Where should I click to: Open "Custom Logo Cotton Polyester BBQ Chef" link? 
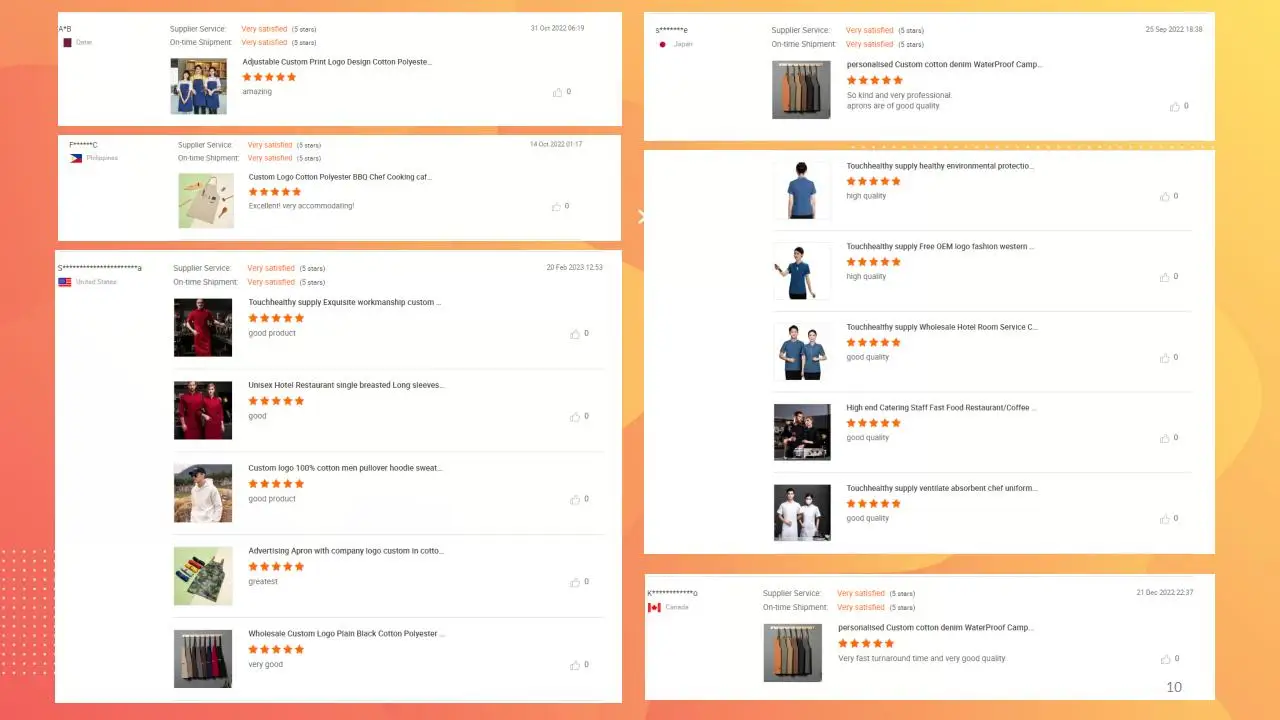[x=340, y=177]
